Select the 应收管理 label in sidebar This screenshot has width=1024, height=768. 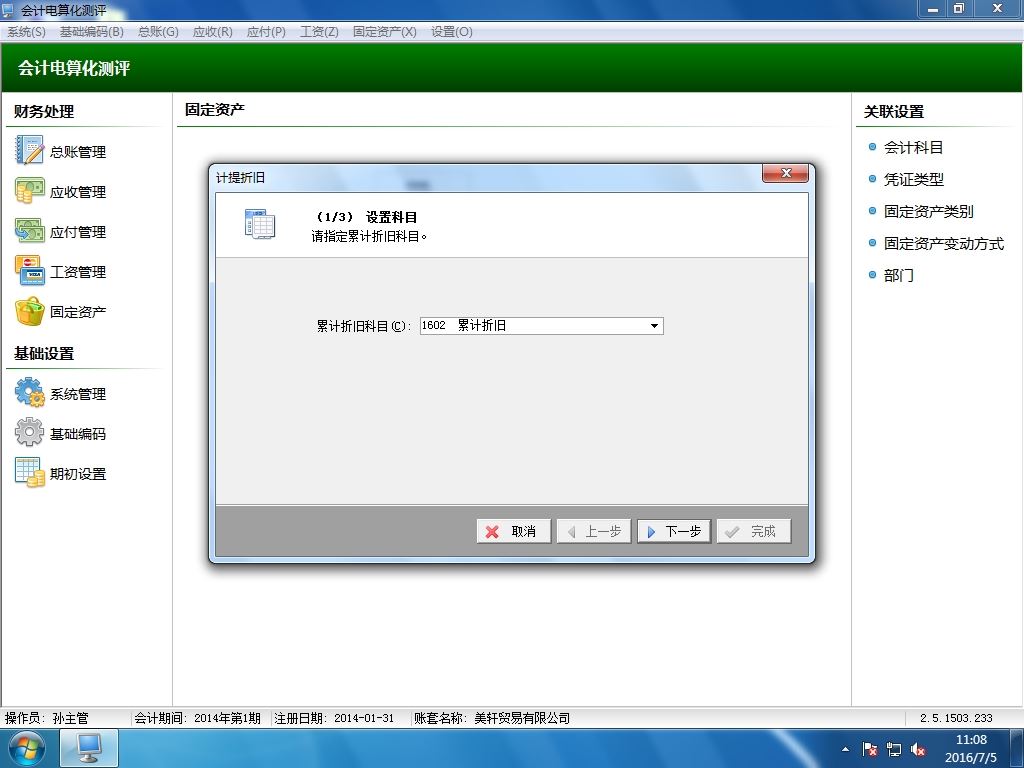[78, 192]
